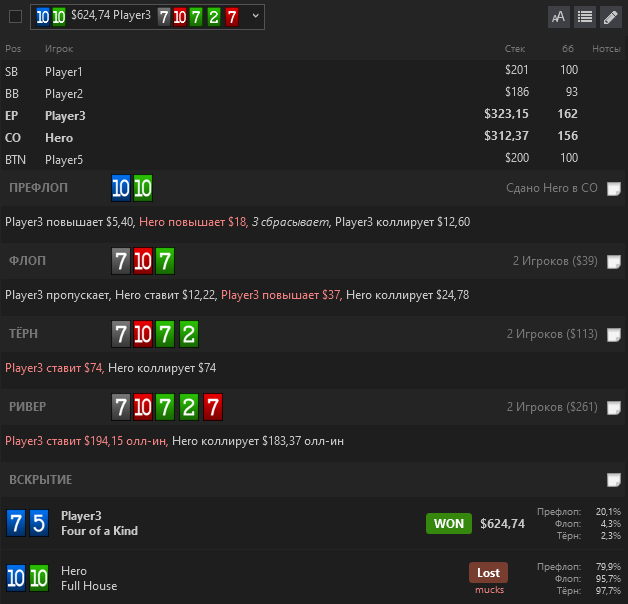Click the Нотсы column header

coord(606,49)
